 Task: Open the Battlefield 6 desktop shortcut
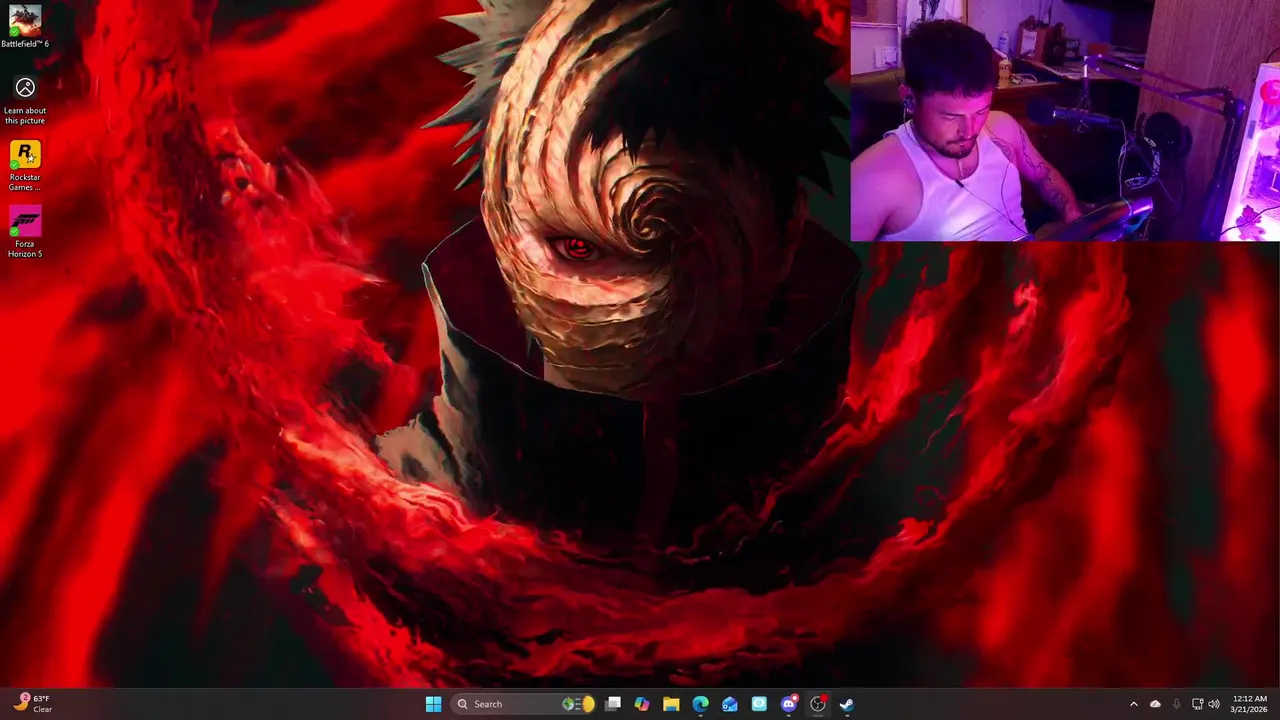coord(25,26)
